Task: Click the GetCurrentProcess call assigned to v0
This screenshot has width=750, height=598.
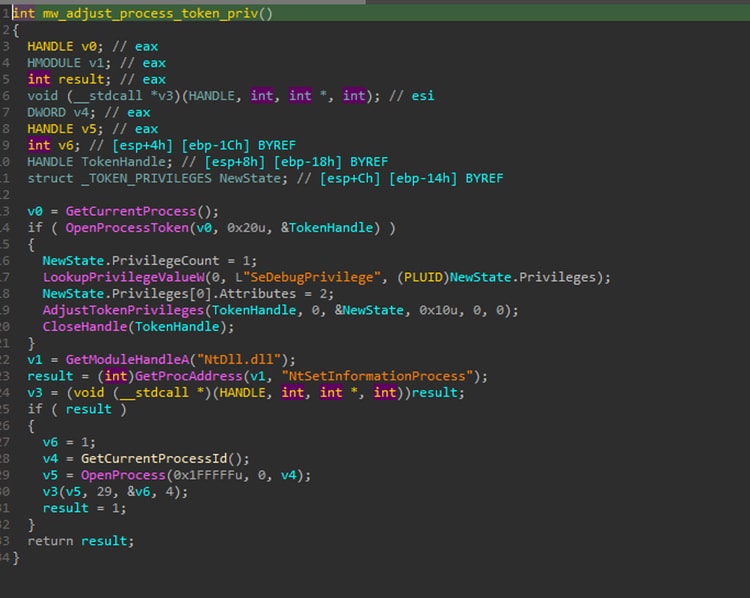Action: (131, 211)
